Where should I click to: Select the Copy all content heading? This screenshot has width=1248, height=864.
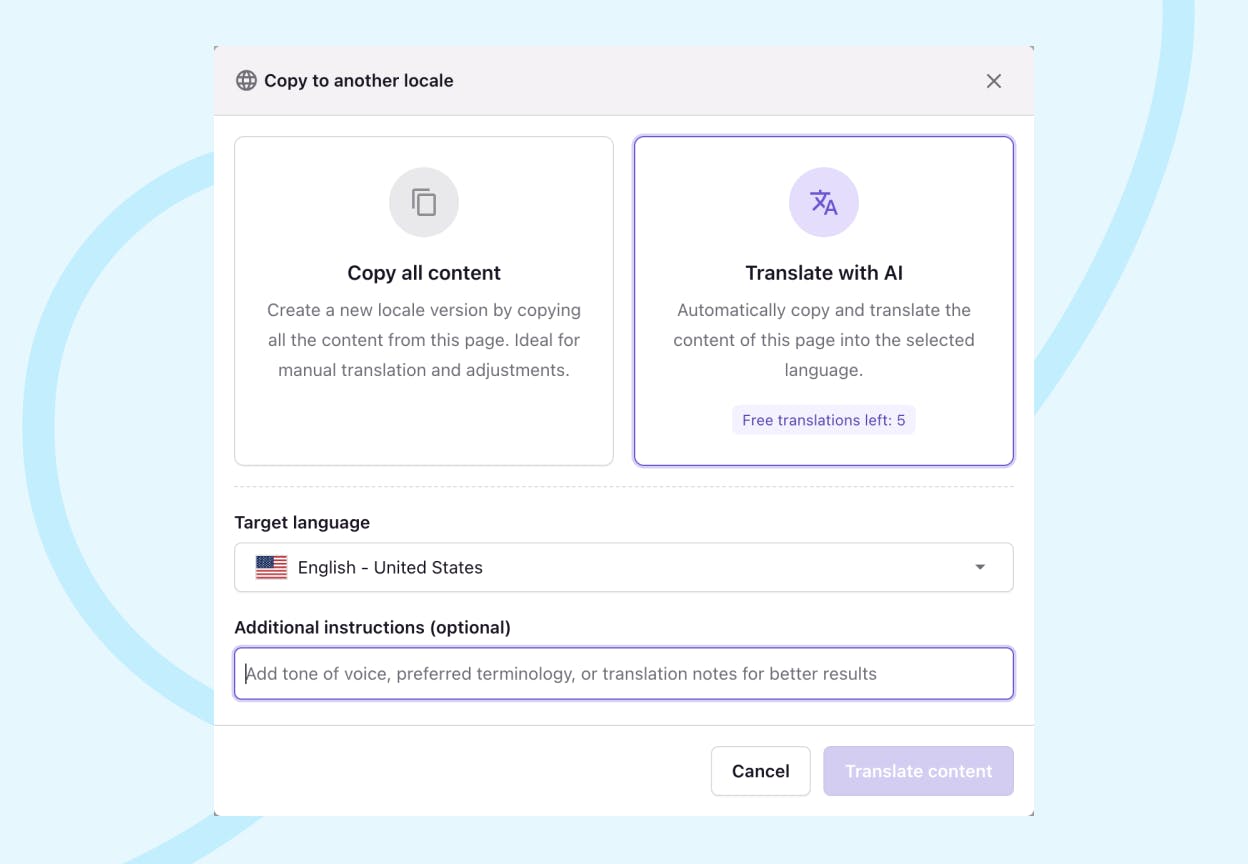[424, 273]
